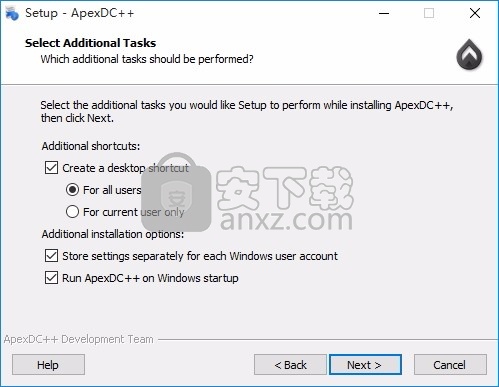Click the ApexDC++ logo icon in header
The image size is (499, 387).
[469, 54]
